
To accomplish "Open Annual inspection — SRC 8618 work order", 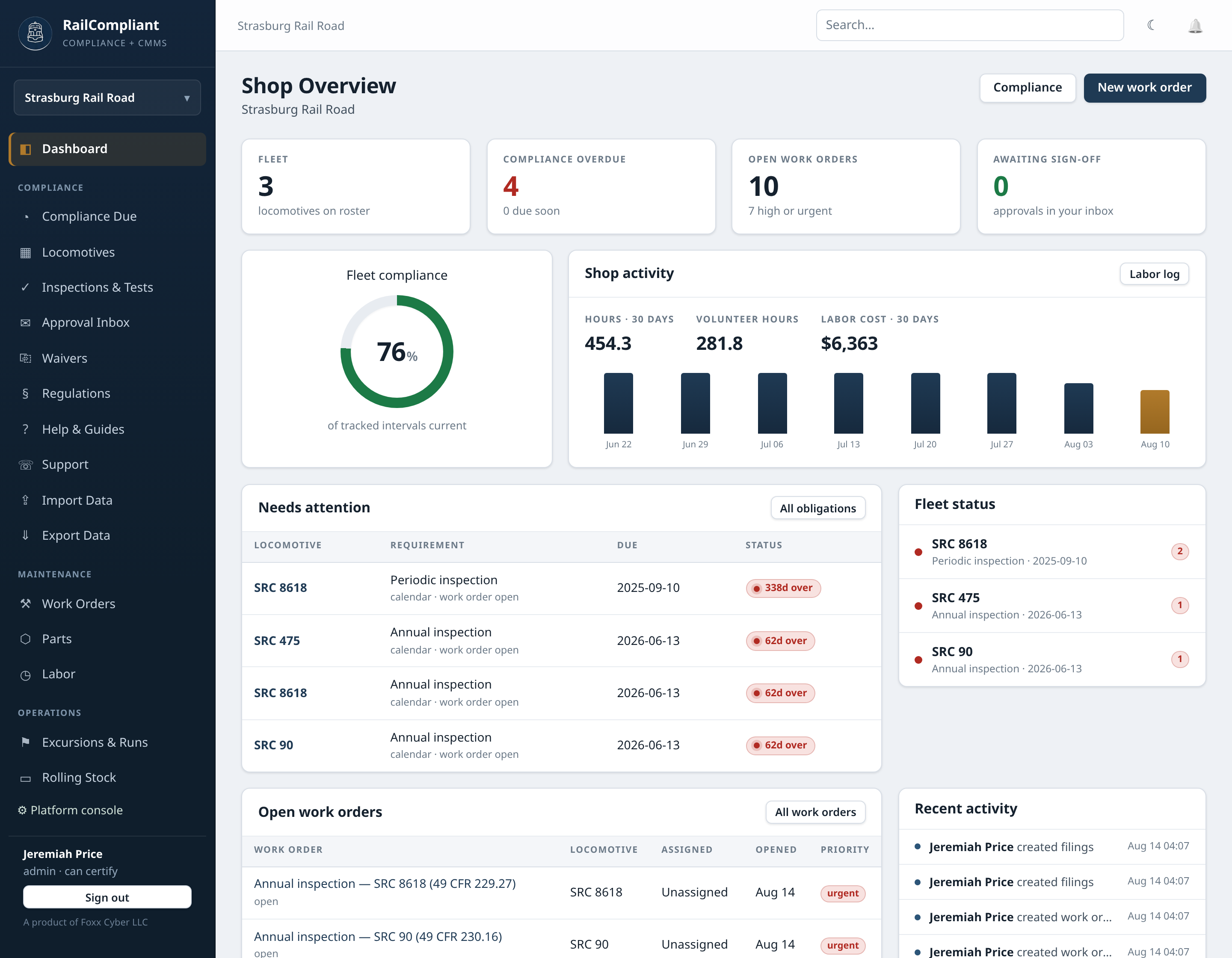I will [385, 884].
